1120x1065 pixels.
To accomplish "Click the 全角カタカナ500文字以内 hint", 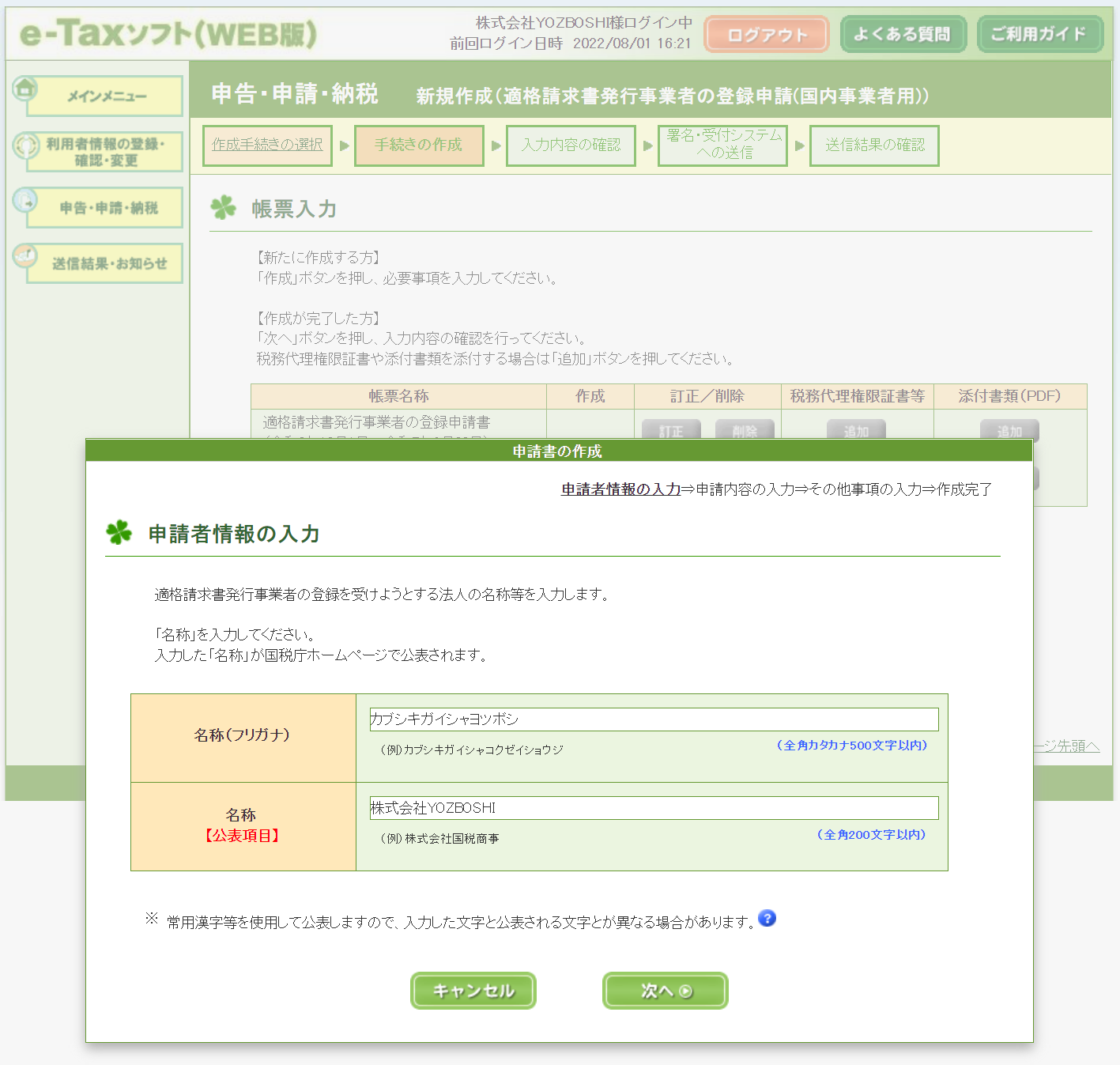I will point(852,746).
